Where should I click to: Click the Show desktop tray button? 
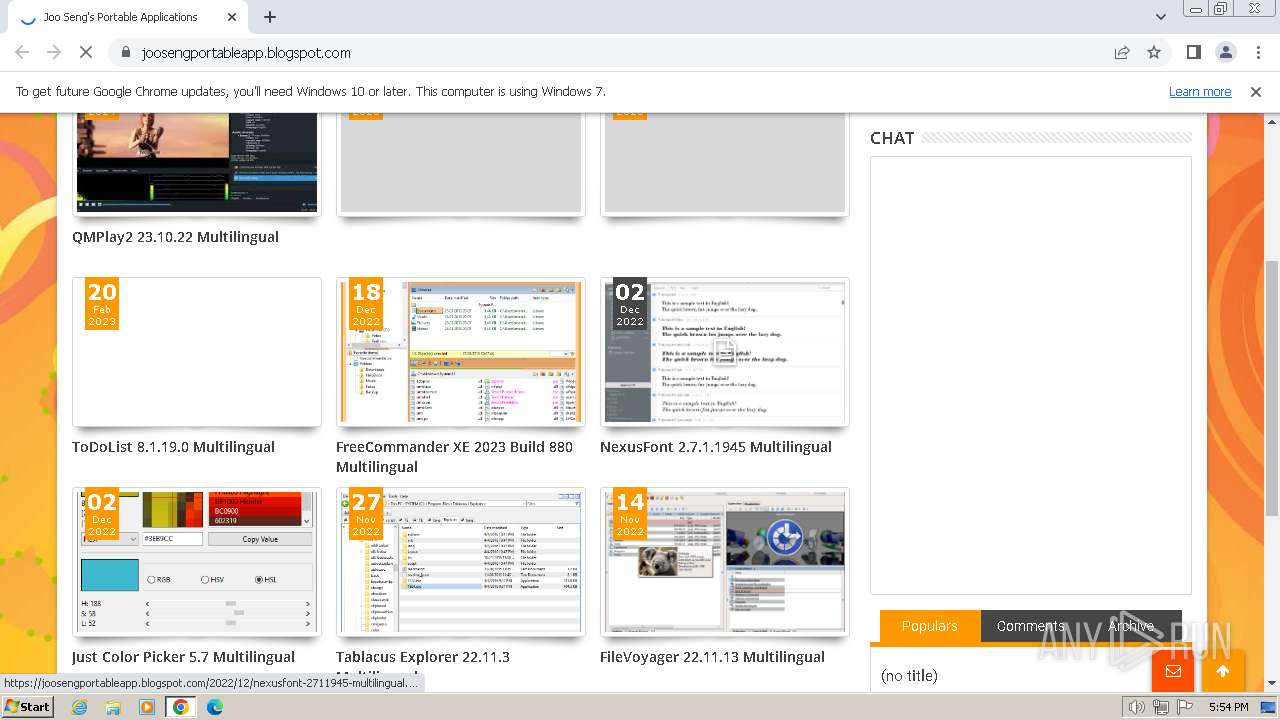coord(1268,707)
